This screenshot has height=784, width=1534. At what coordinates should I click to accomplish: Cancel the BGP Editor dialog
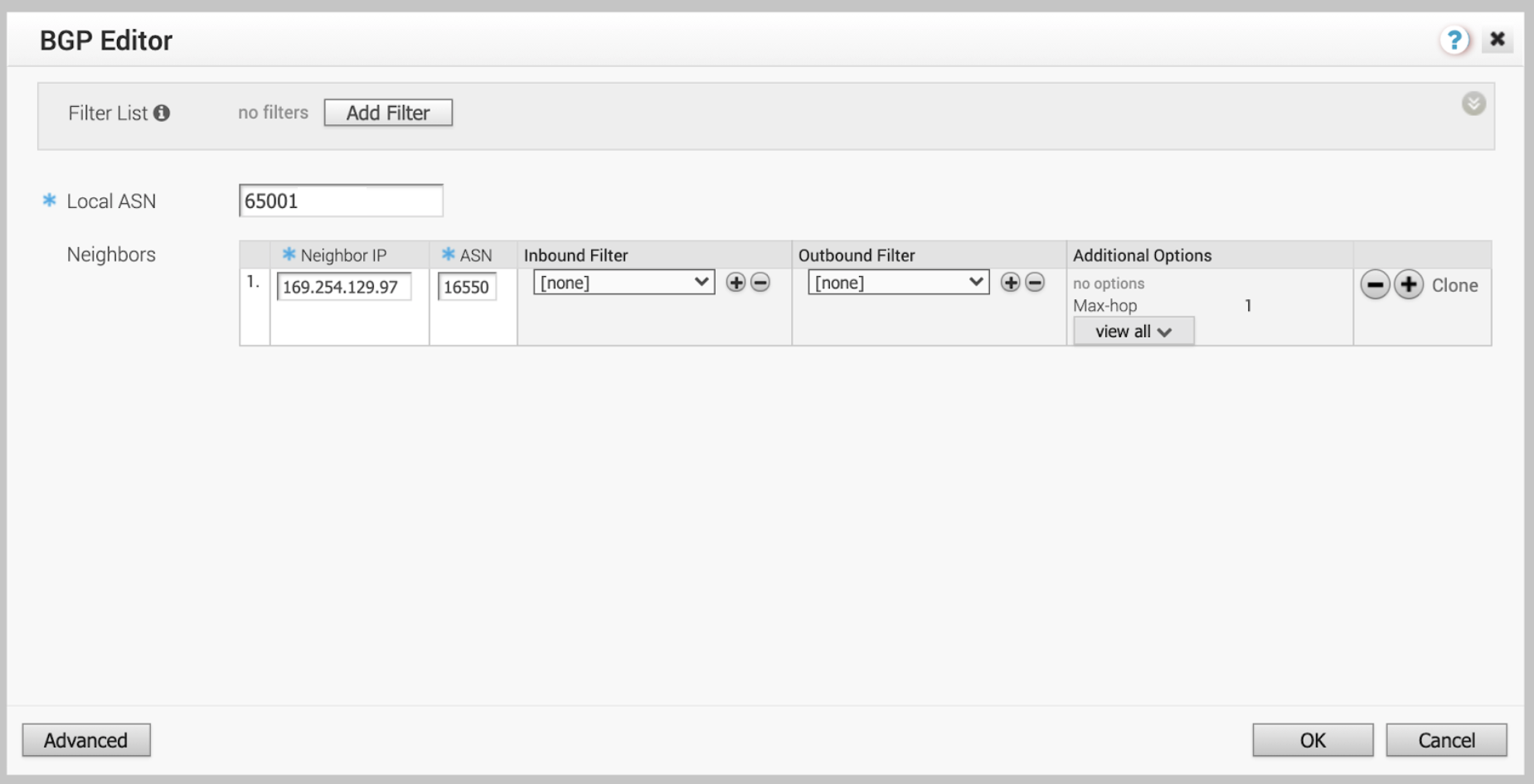pos(1446,740)
